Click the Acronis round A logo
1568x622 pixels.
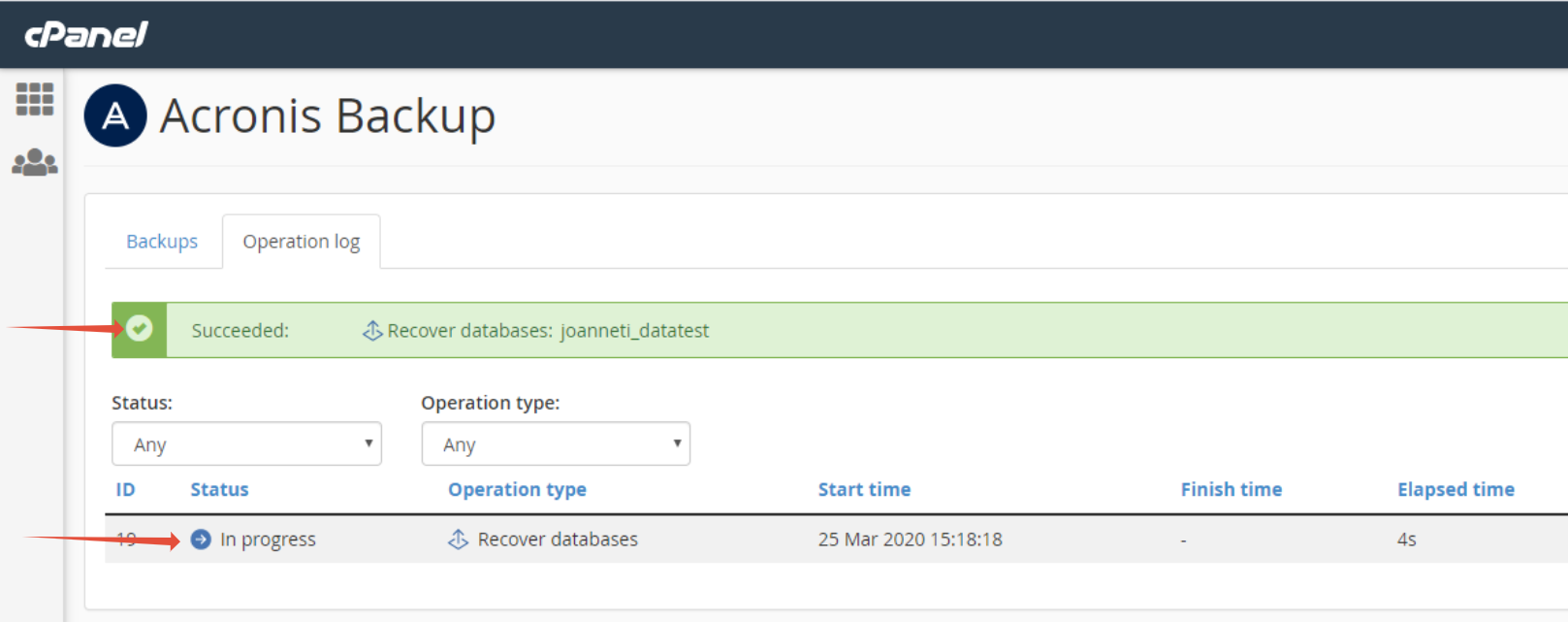click(115, 115)
